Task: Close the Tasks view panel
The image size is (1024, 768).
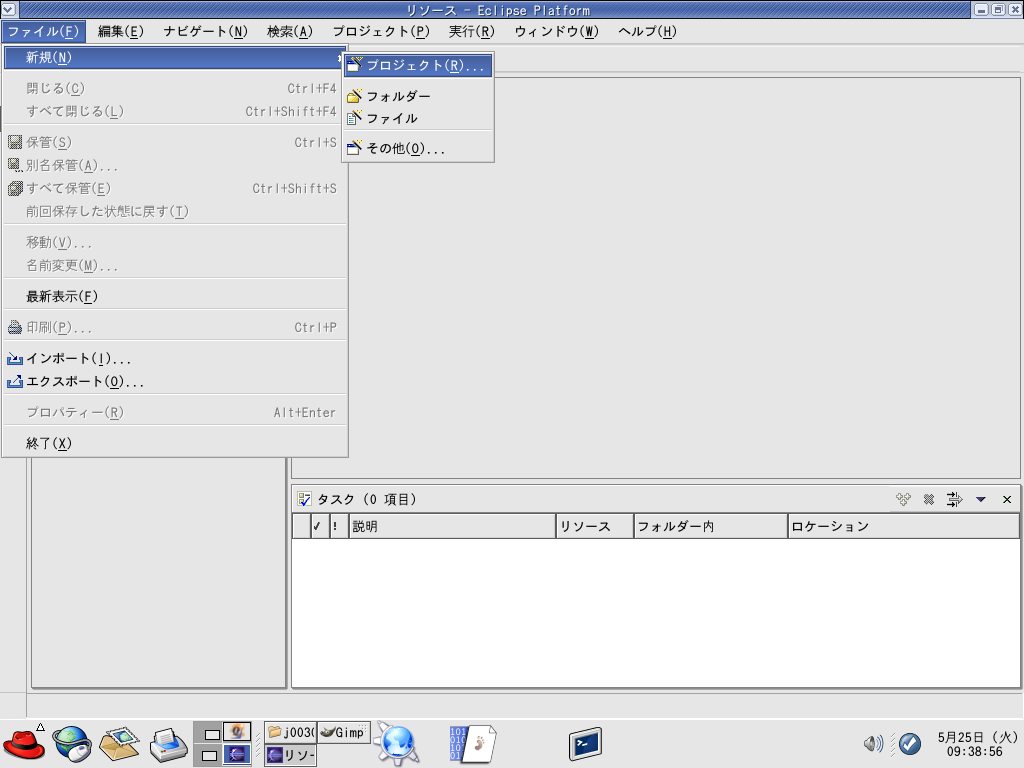Action: coord(1007,500)
